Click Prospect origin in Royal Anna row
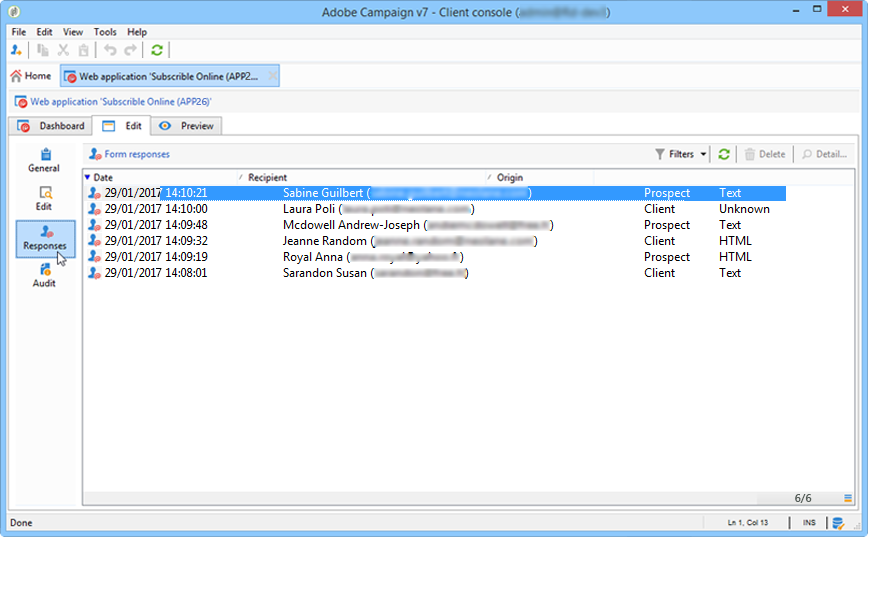This screenshot has width=878, height=591. click(x=666, y=257)
